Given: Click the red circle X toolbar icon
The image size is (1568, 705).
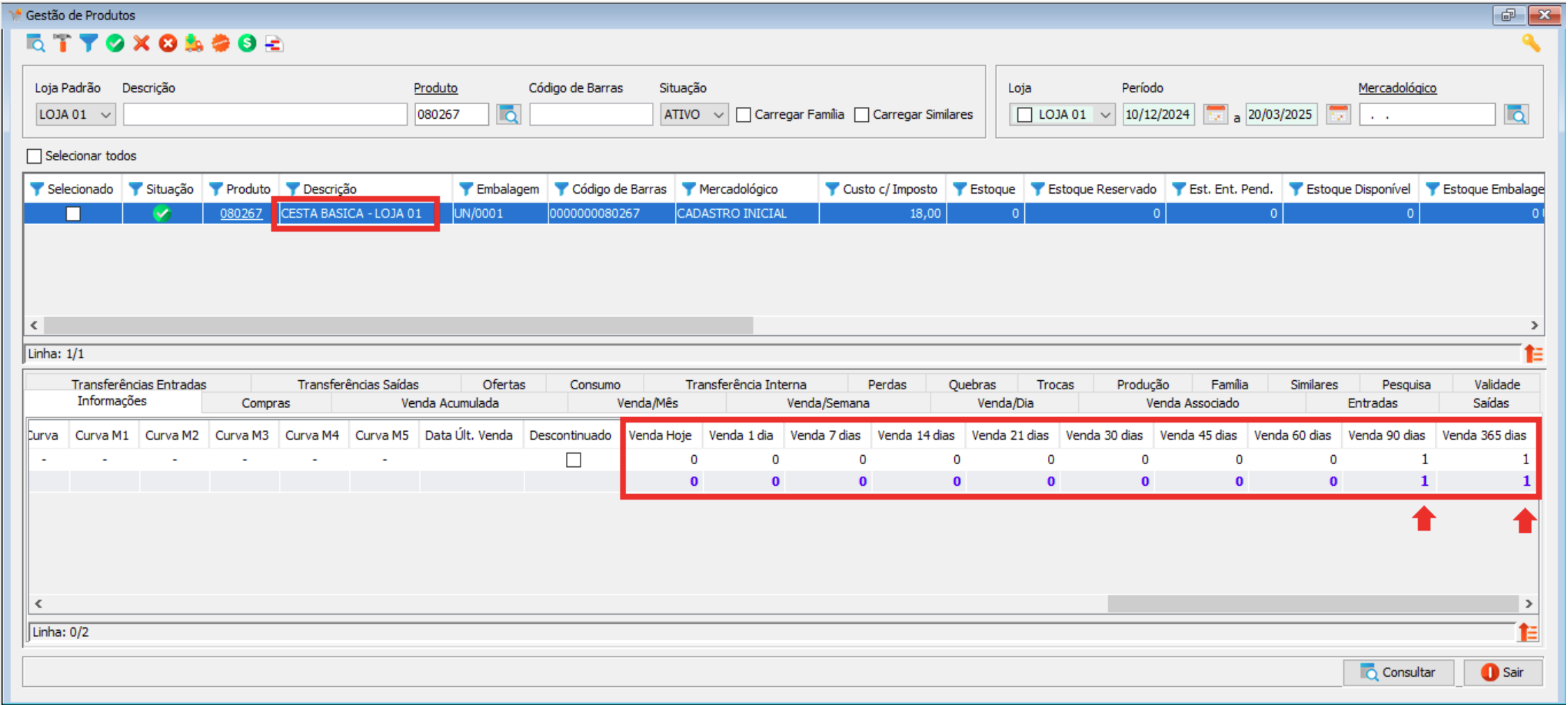Looking at the screenshot, I should pos(168,44).
